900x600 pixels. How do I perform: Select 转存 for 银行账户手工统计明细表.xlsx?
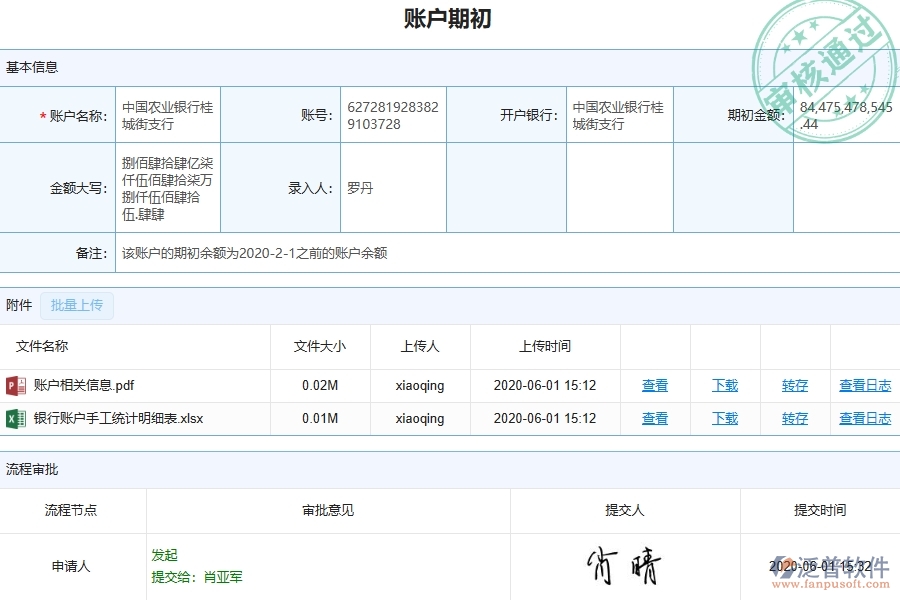793,419
